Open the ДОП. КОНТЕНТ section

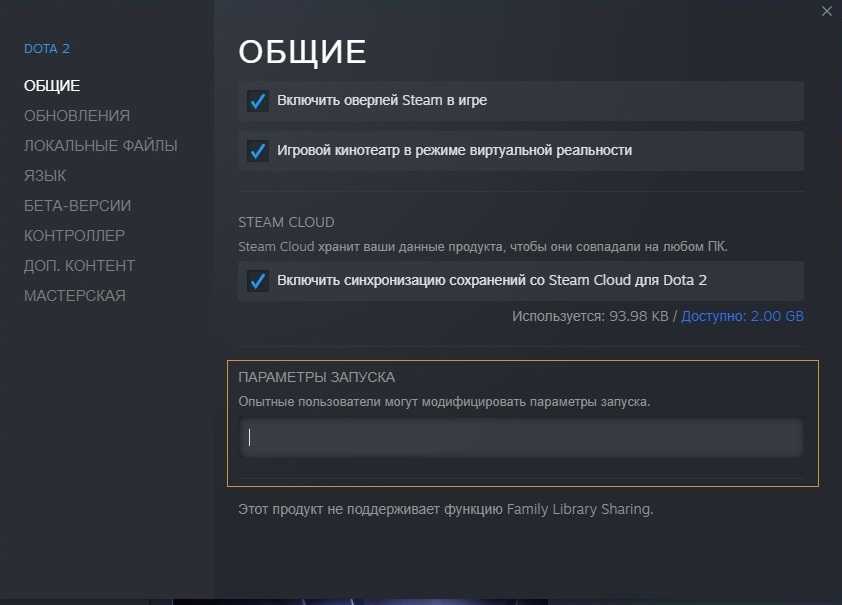79,266
